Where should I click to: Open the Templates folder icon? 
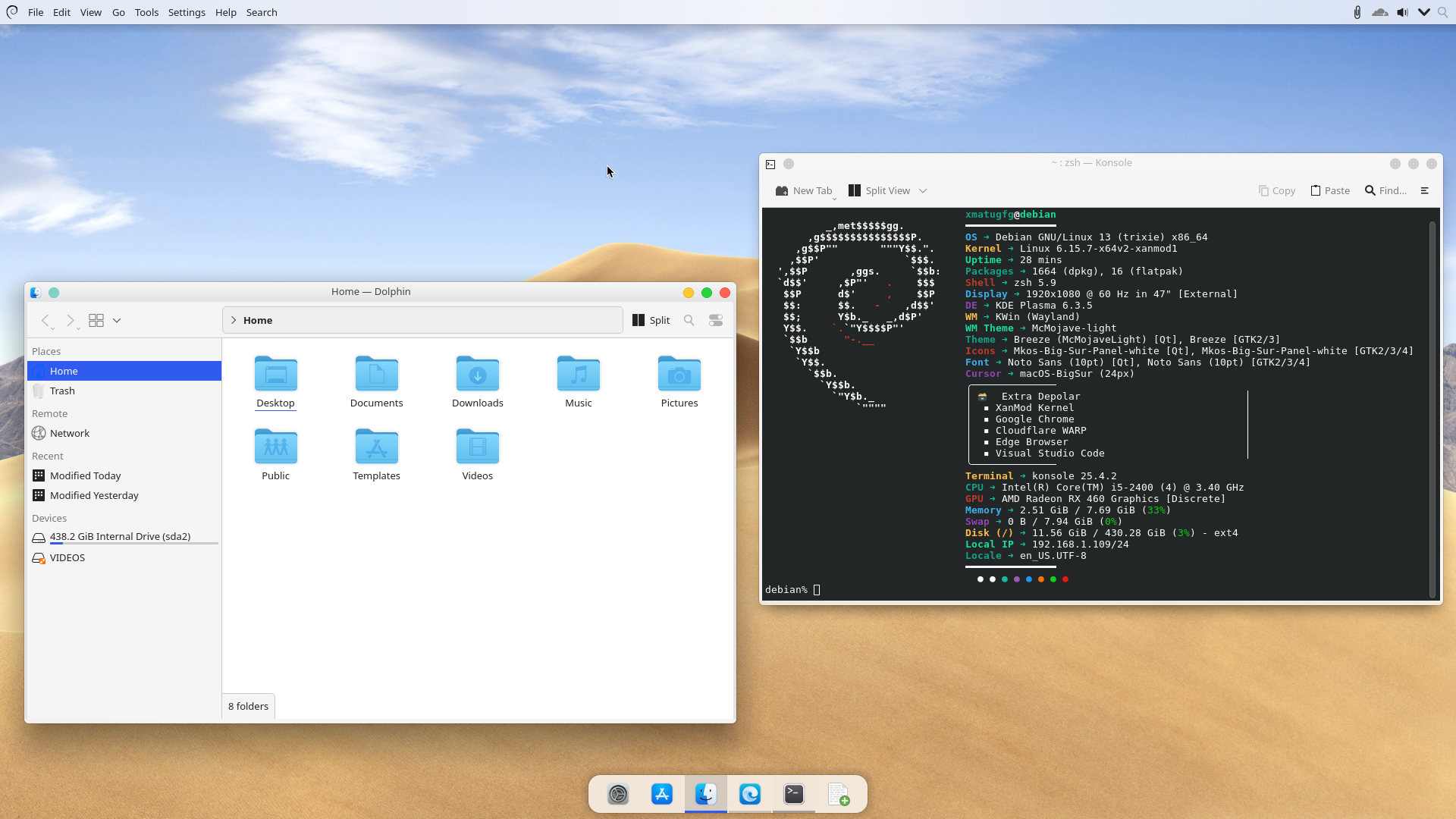pyautogui.click(x=376, y=446)
